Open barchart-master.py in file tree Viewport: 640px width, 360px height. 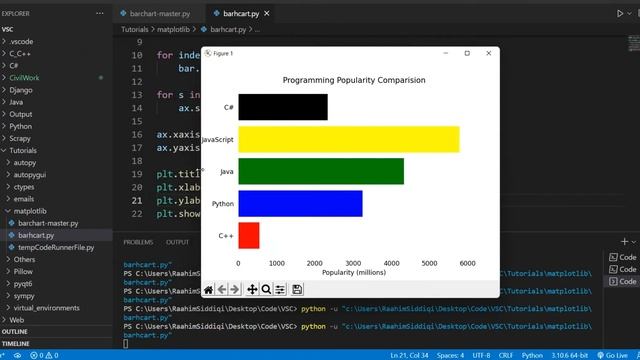coord(56,223)
